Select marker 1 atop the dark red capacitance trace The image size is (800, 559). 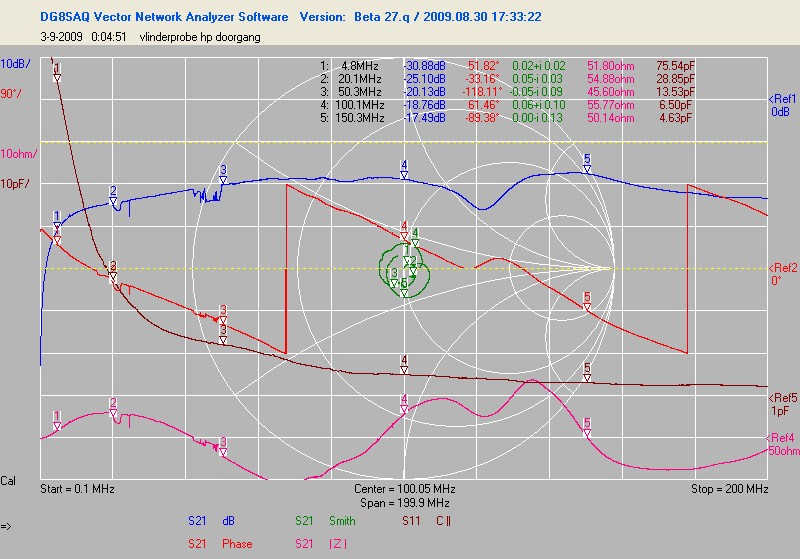[x=57, y=71]
